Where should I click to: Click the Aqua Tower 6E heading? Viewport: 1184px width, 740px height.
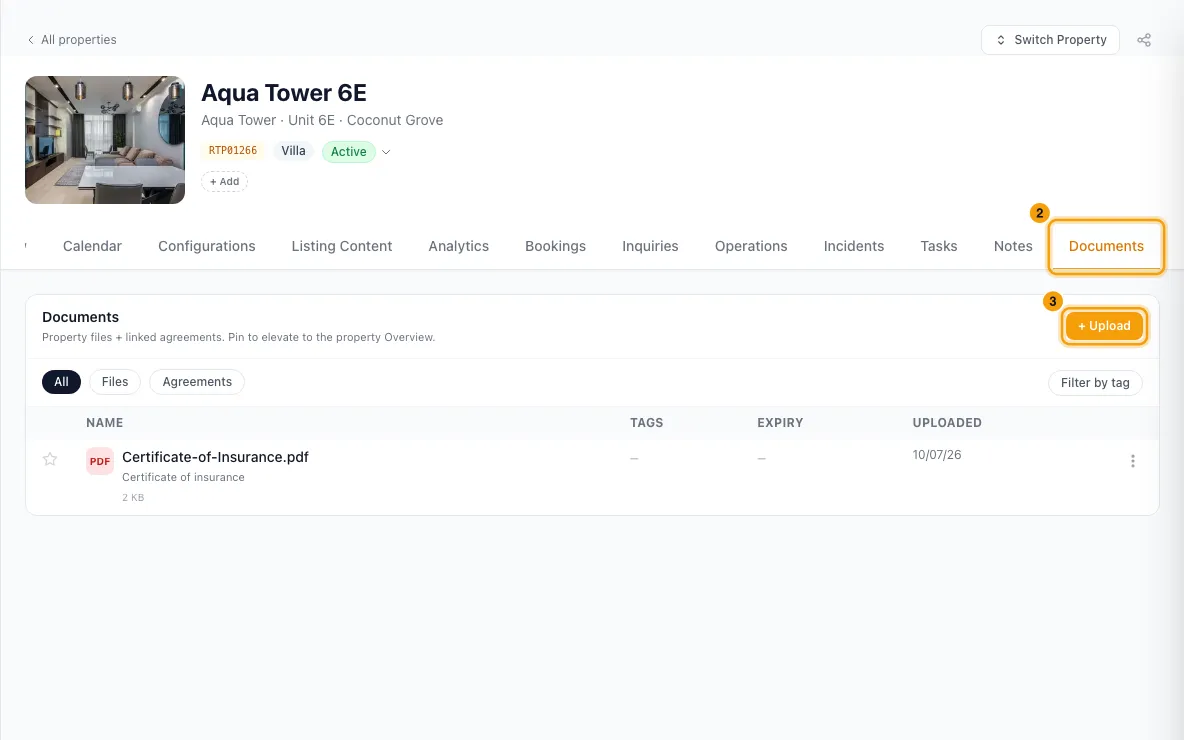point(284,93)
